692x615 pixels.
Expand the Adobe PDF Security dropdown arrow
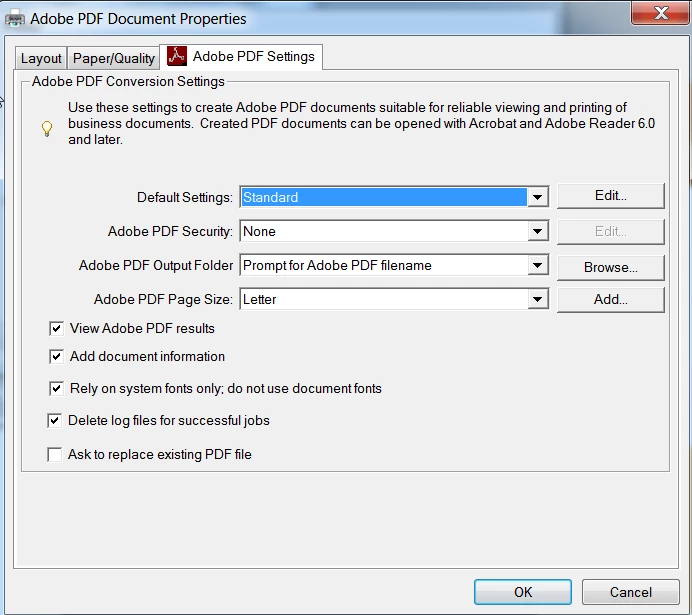(538, 231)
